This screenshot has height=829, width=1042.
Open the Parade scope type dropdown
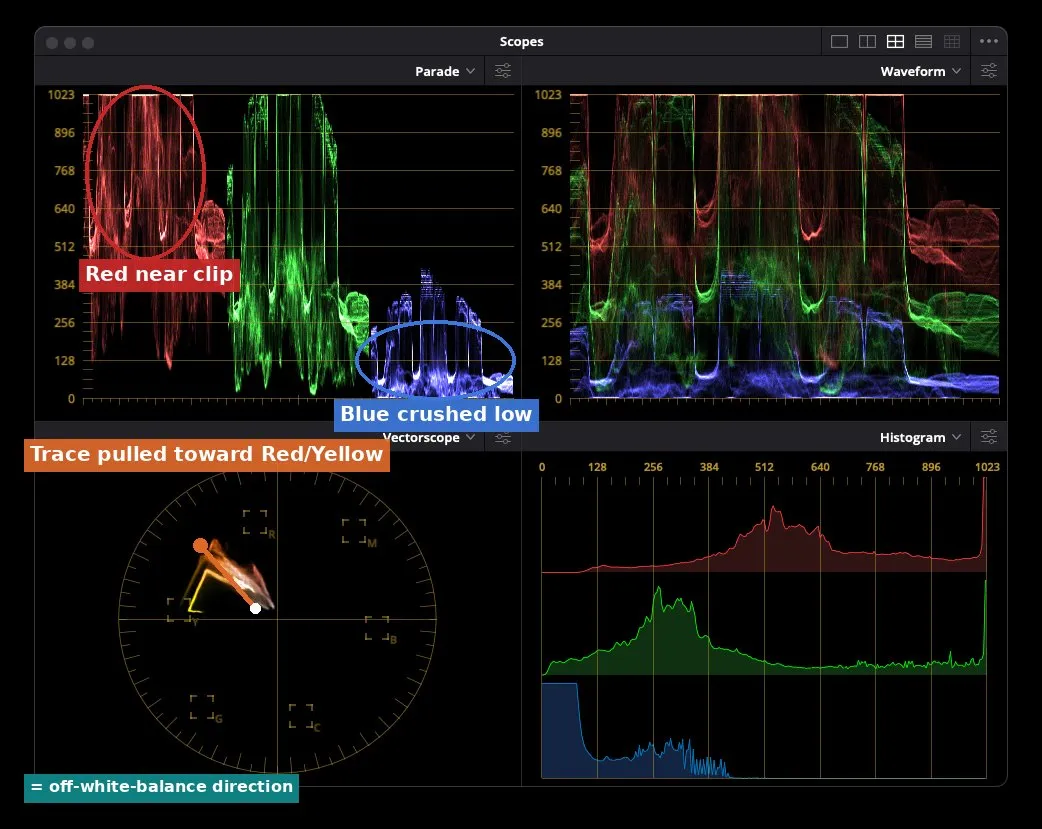[x=445, y=71]
